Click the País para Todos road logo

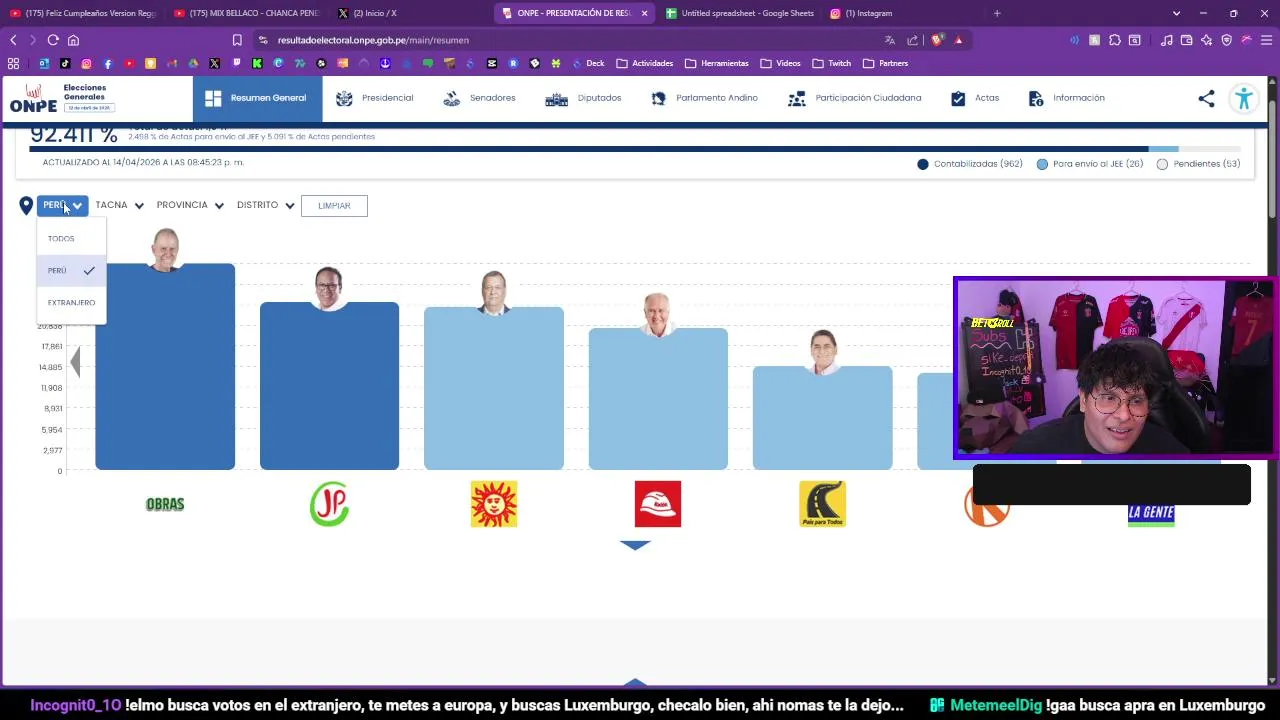point(822,504)
